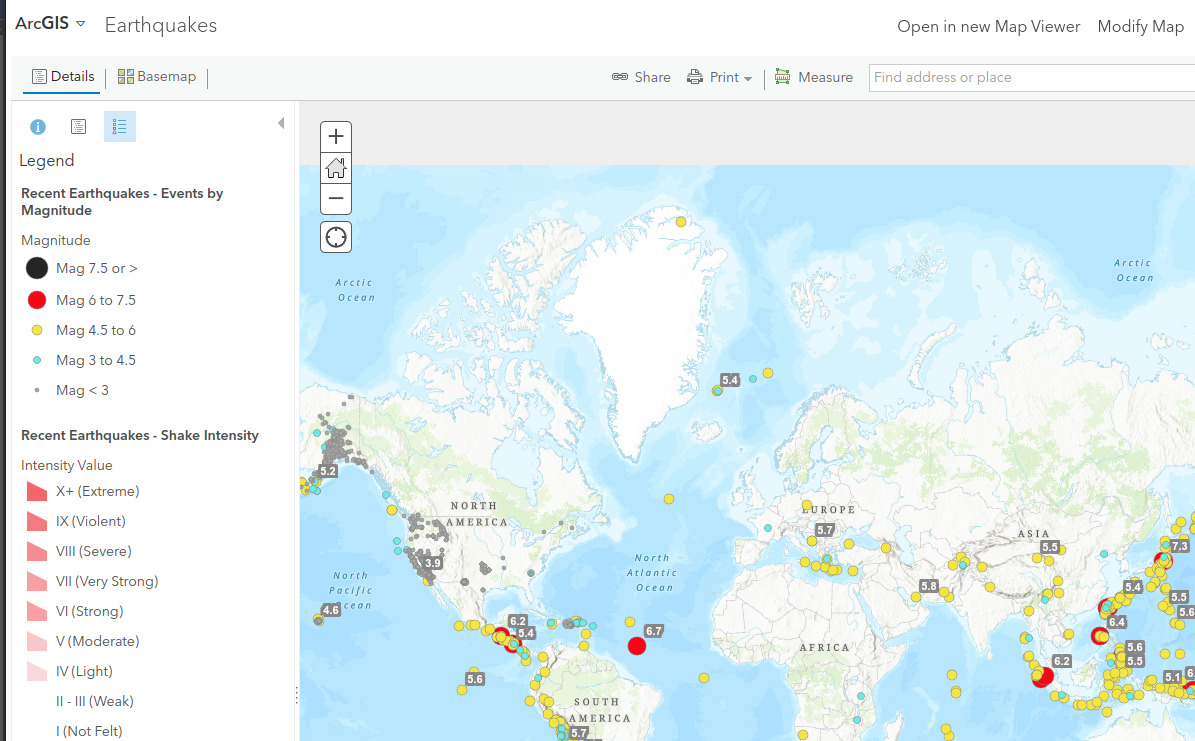This screenshot has height=741, width=1195.
Task: Click the Measure tool button
Action: tap(814, 77)
